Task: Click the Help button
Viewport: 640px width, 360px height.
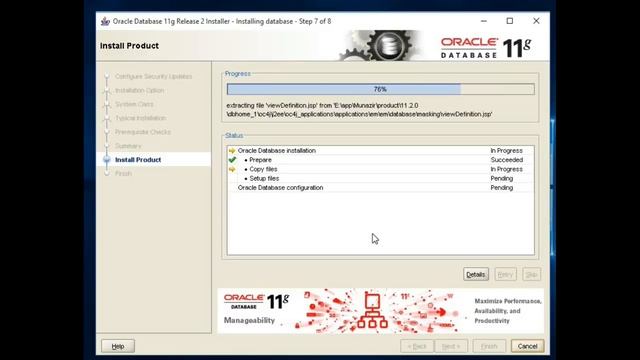Action: coord(118,346)
